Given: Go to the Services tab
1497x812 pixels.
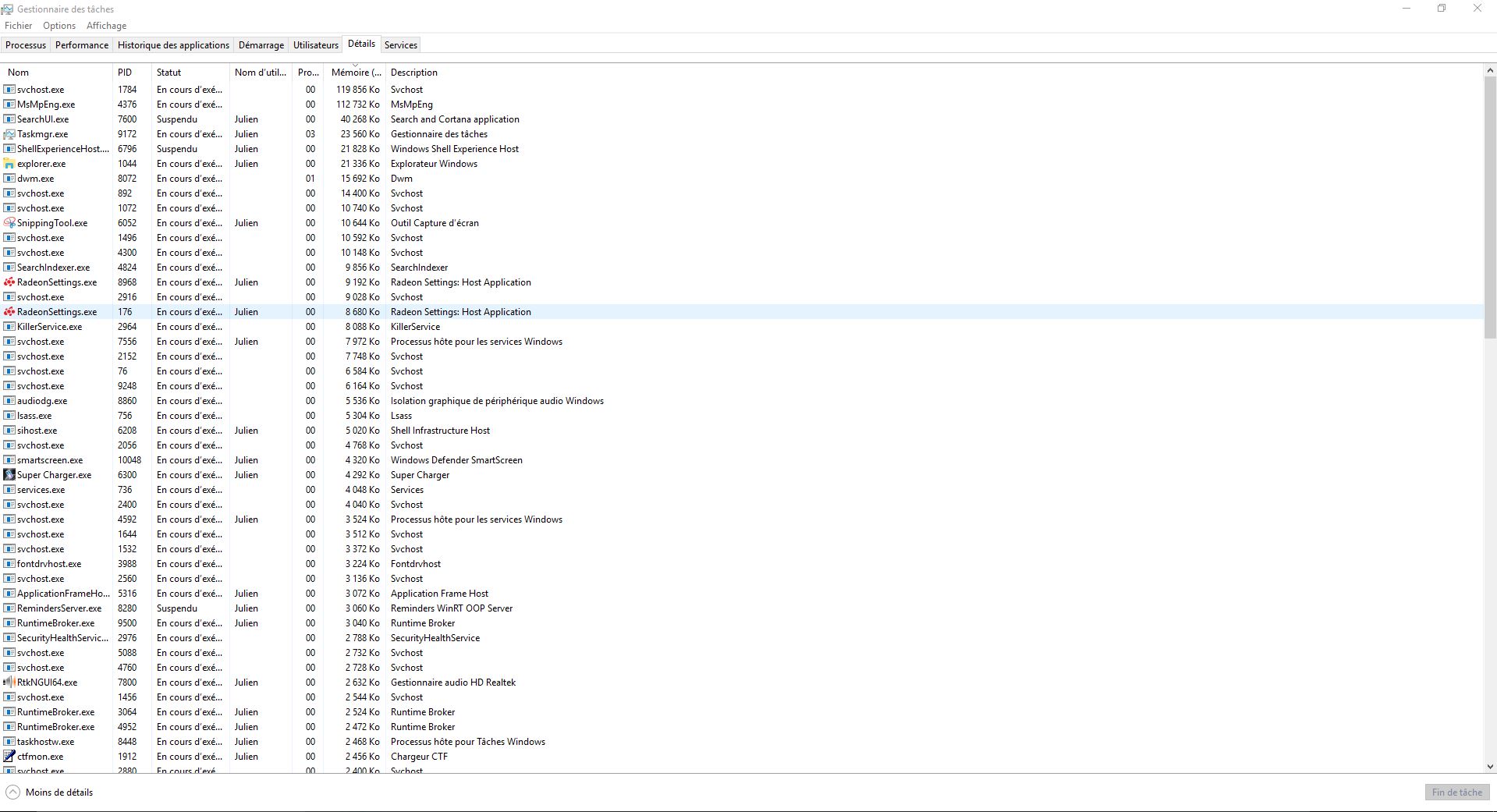Looking at the screenshot, I should point(401,45).
